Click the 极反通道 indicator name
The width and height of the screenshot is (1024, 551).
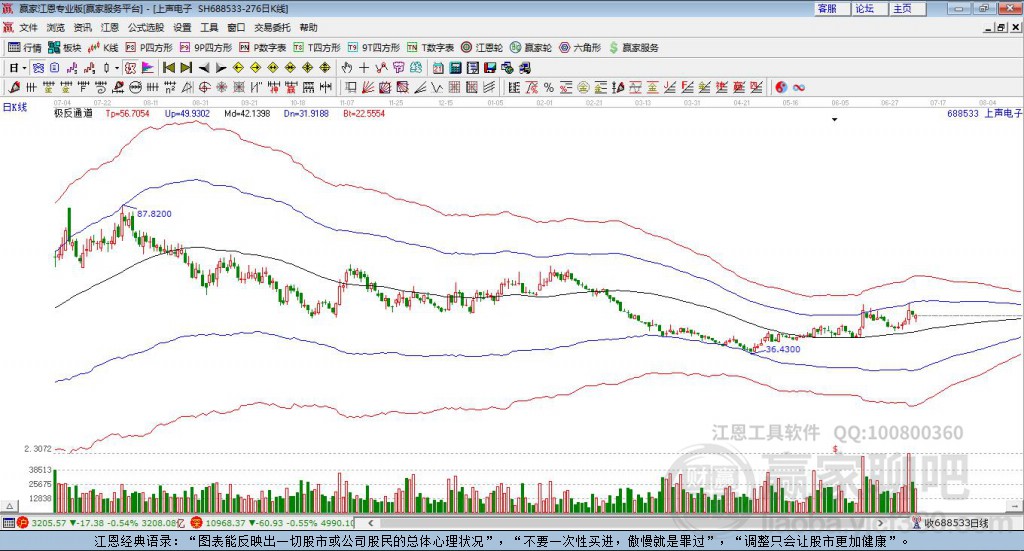point(73,114)
